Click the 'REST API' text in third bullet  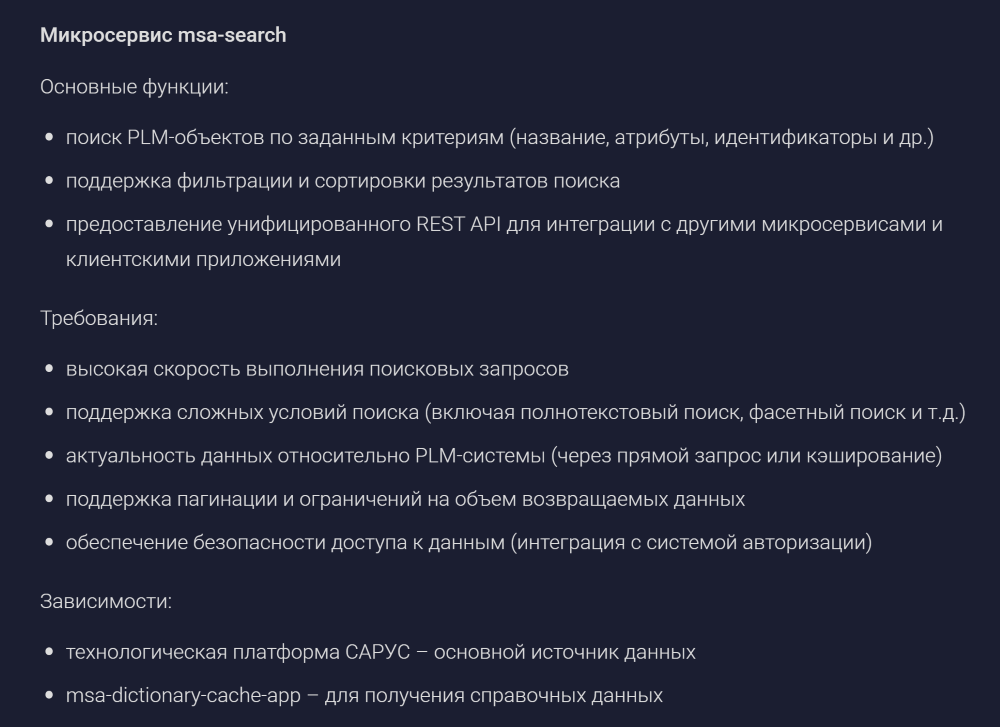458,224
